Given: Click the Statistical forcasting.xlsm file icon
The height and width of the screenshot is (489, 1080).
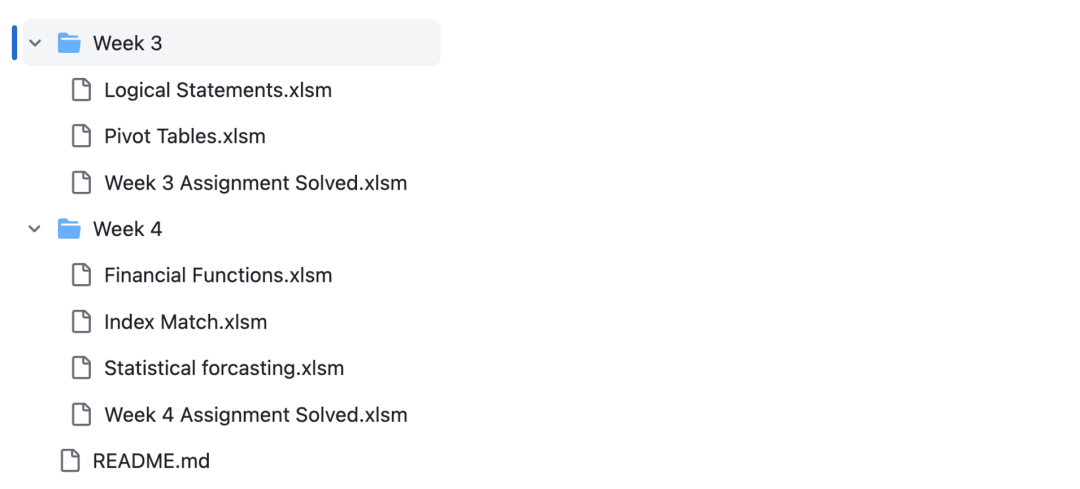Looking at the screenshot, I should coord(81,368).
